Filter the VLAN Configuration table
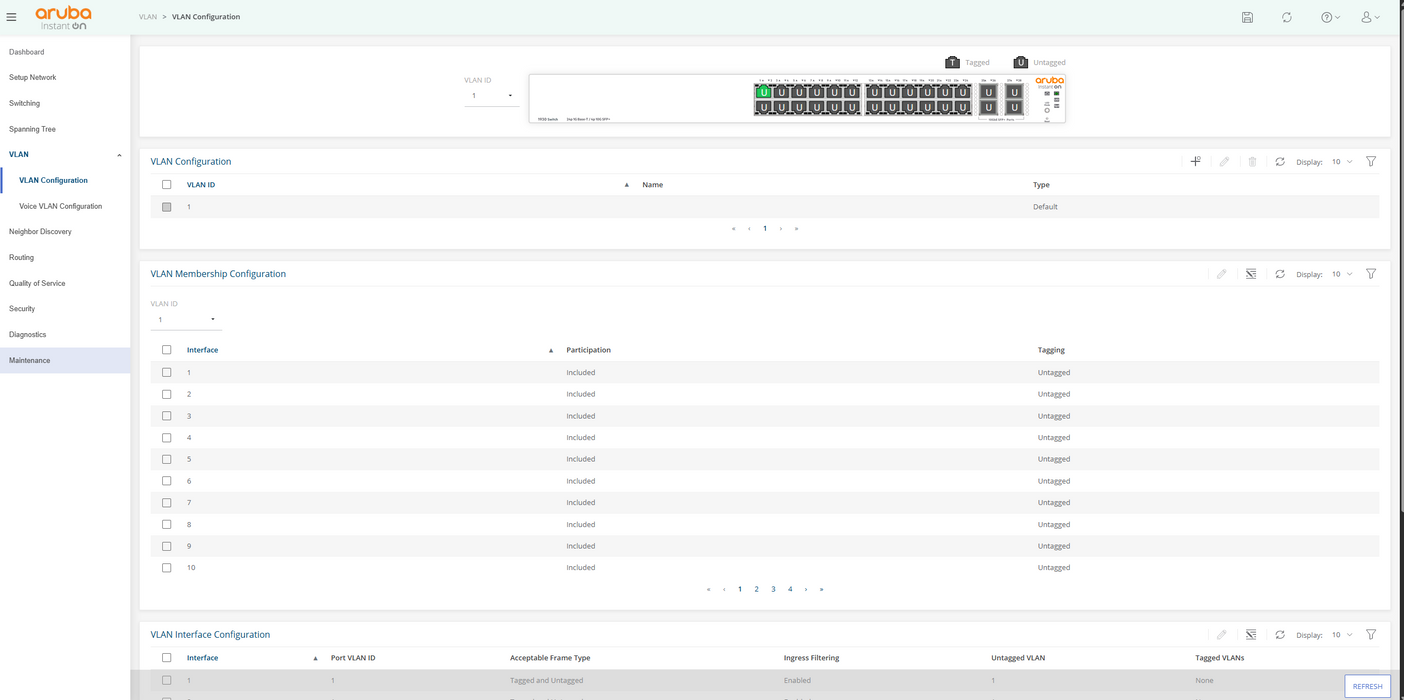1404x700 pixels. (1371, 161)
